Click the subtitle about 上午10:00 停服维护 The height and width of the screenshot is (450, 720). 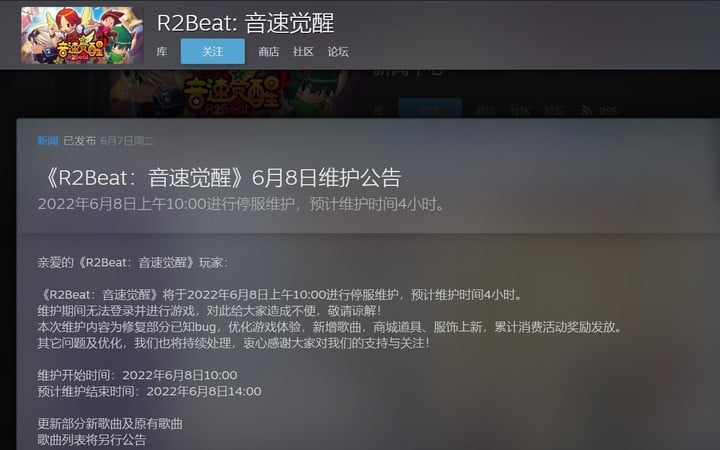tap(242, 204)
